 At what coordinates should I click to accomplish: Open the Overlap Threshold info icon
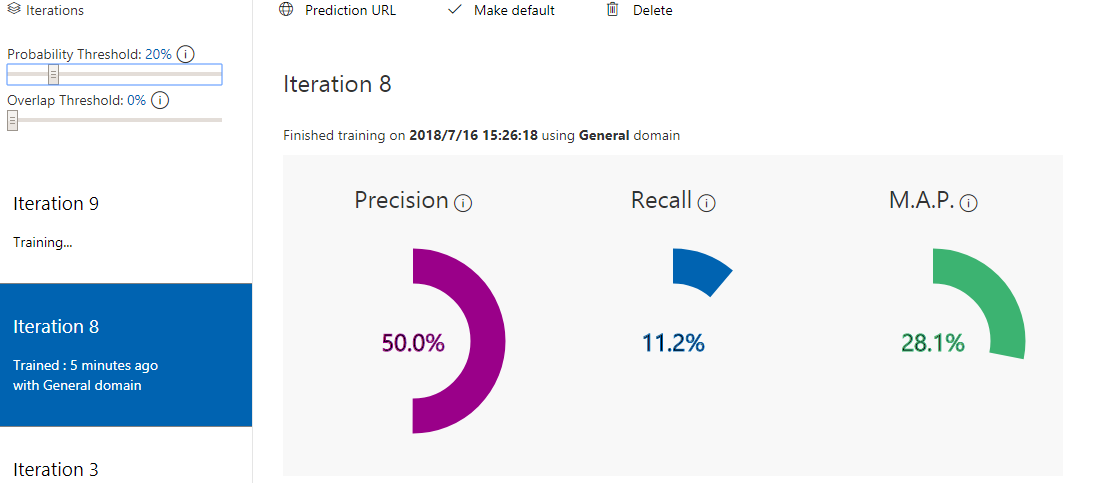coord(160,100)
